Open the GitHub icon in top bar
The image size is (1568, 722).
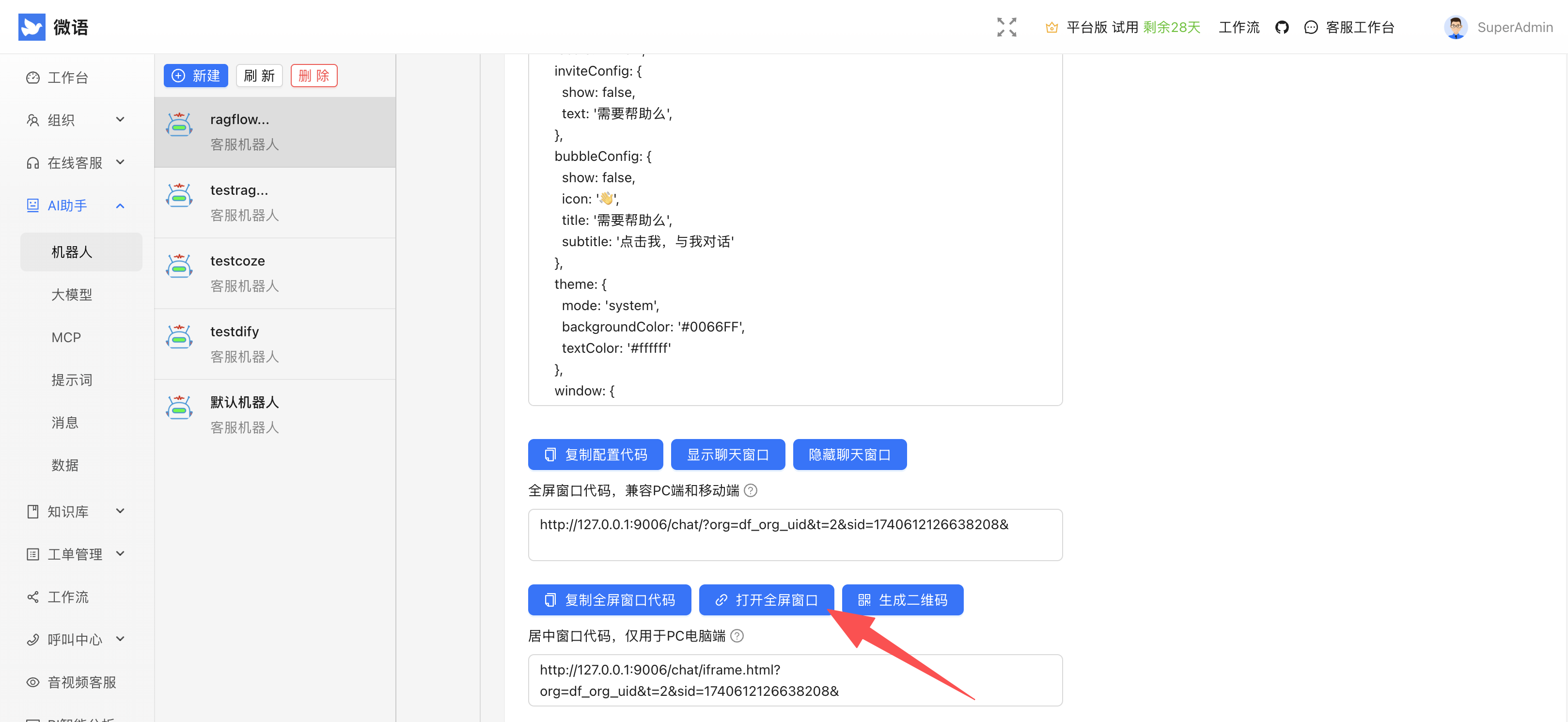pos(1282,27)
